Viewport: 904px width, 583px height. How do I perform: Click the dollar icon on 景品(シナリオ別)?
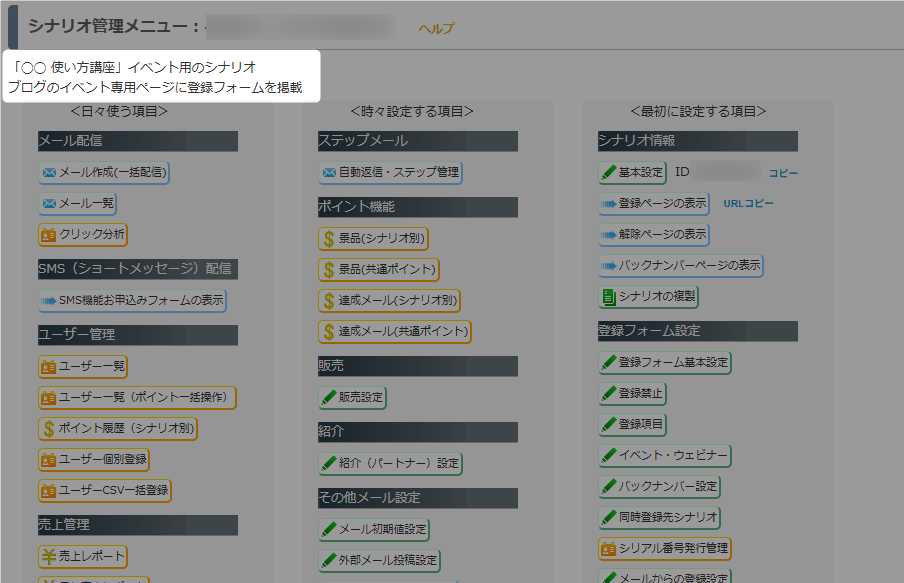[328, 239]
